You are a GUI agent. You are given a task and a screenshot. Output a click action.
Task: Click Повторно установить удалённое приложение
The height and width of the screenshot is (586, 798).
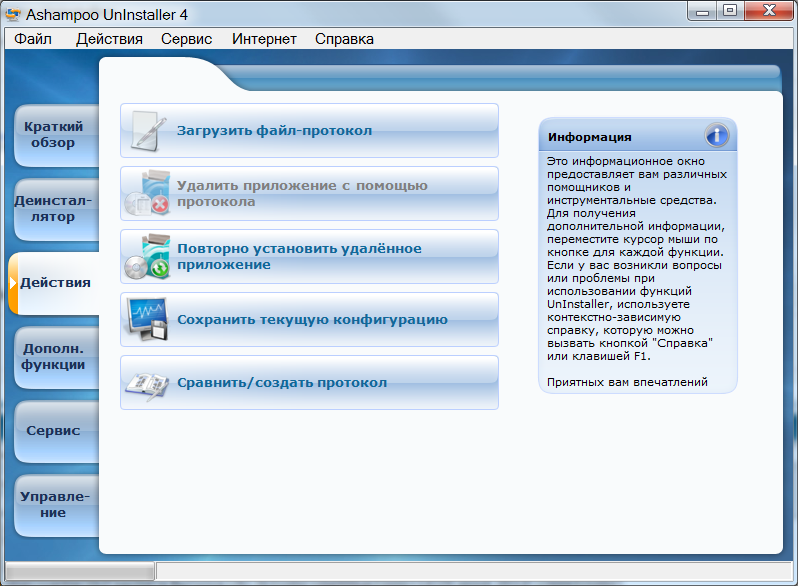pos(299,257)
